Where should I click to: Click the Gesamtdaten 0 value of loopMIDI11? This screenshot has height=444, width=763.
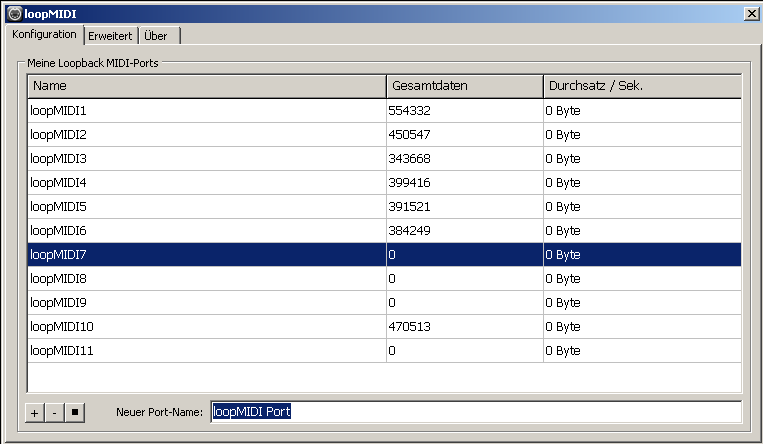point(392,351)
